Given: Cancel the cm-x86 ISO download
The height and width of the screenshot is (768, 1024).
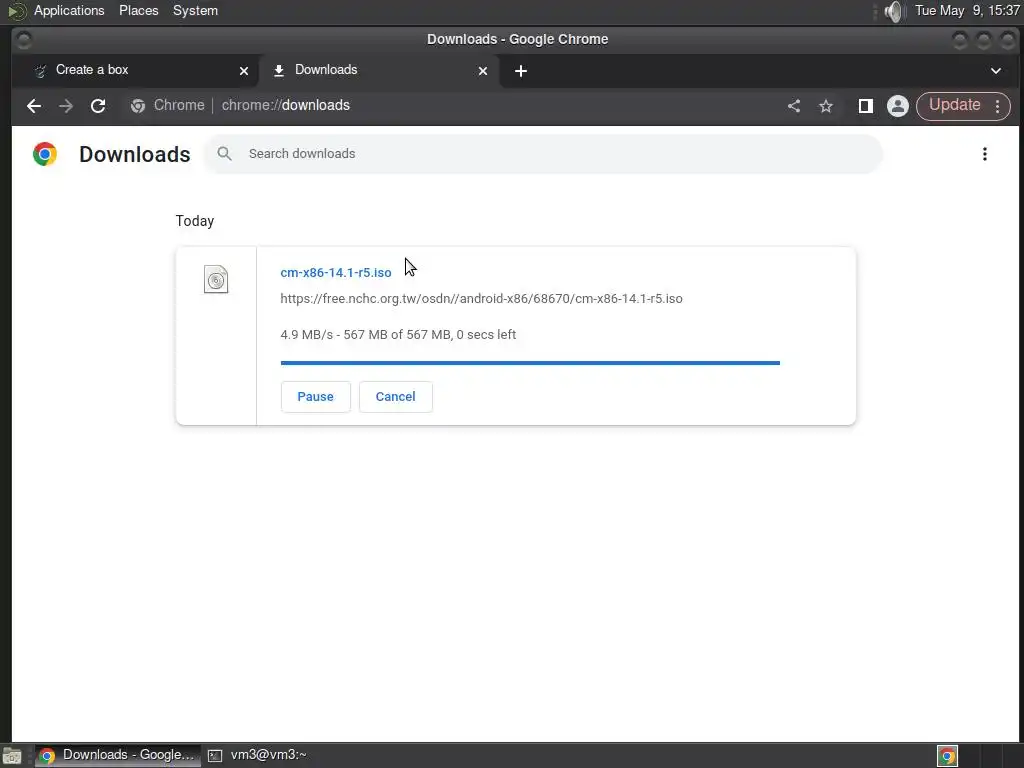Looking at the screenshot, I should [396, 396].
